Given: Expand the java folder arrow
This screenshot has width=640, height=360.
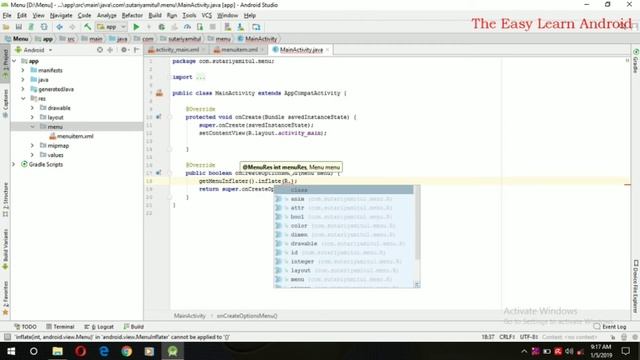Looking at the screenshot, I should point(23,80).
